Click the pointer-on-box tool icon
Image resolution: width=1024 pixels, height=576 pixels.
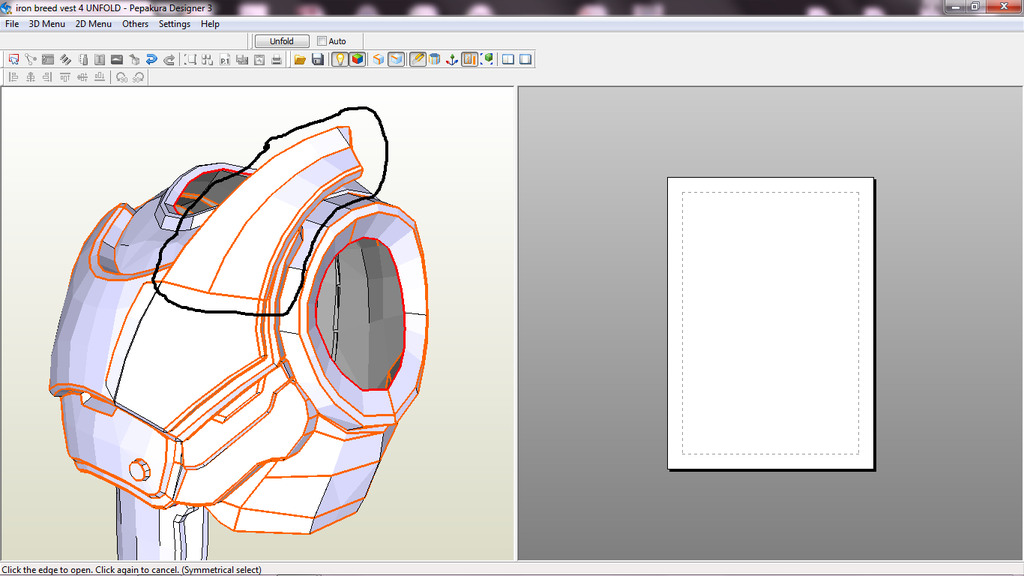click(135, 59)
